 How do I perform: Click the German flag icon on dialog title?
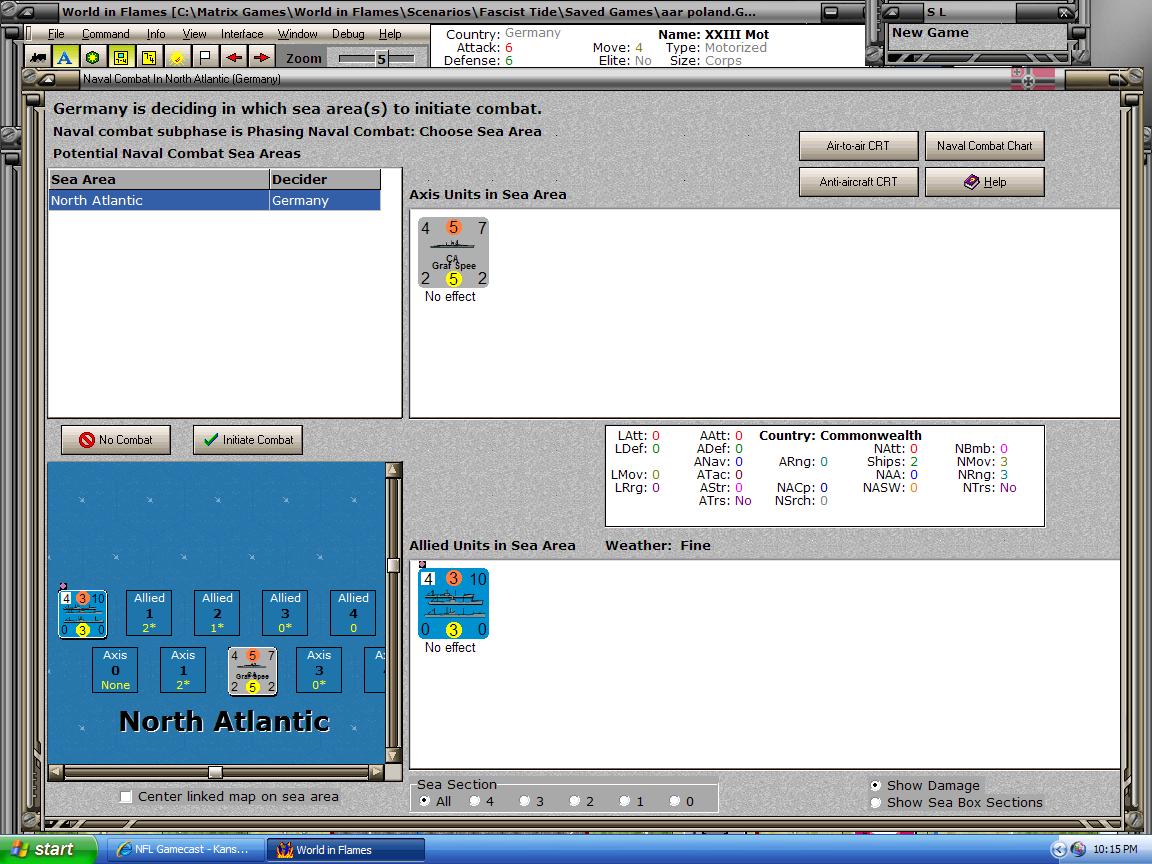1032,79
